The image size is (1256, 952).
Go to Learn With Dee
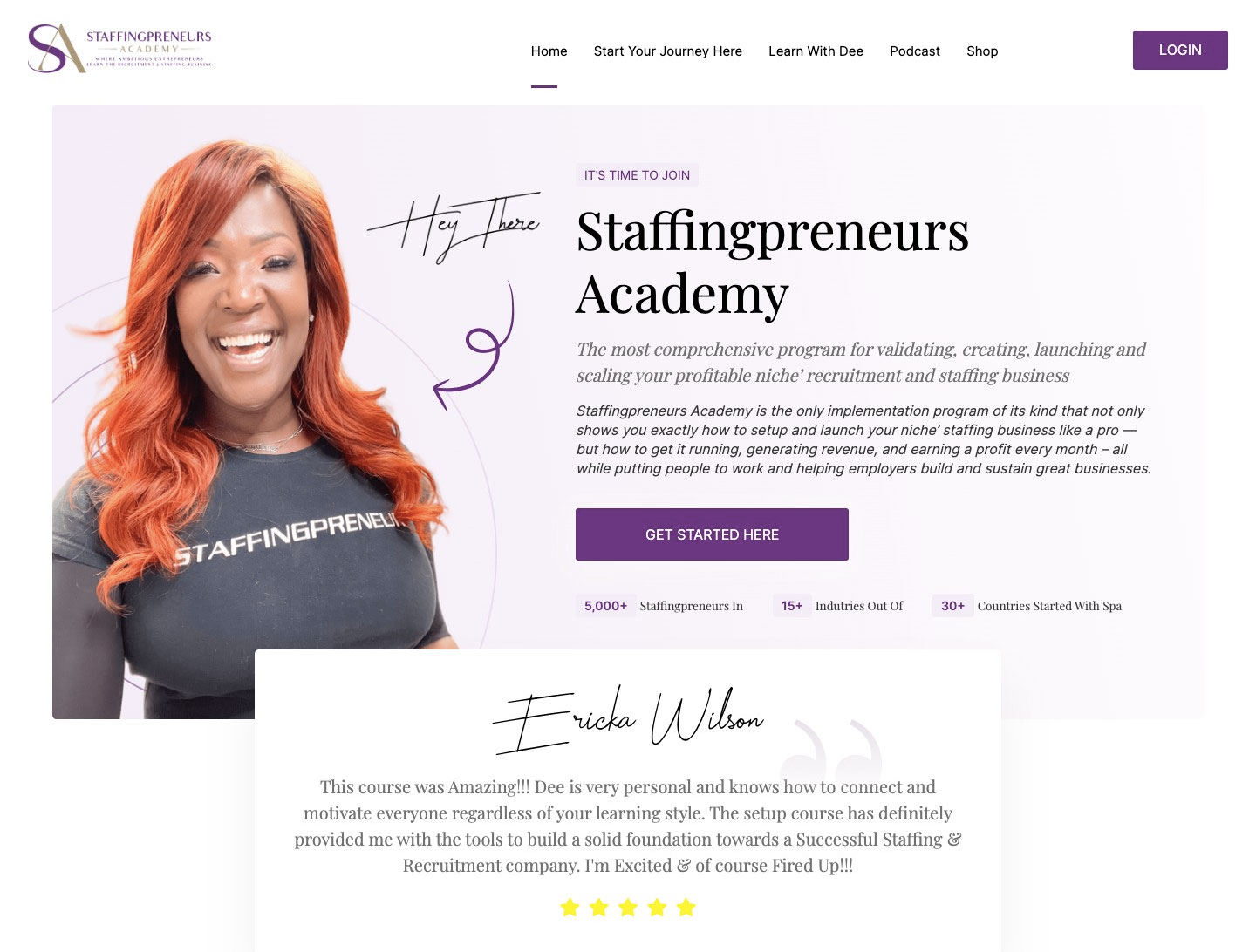(x=816, y=51)
